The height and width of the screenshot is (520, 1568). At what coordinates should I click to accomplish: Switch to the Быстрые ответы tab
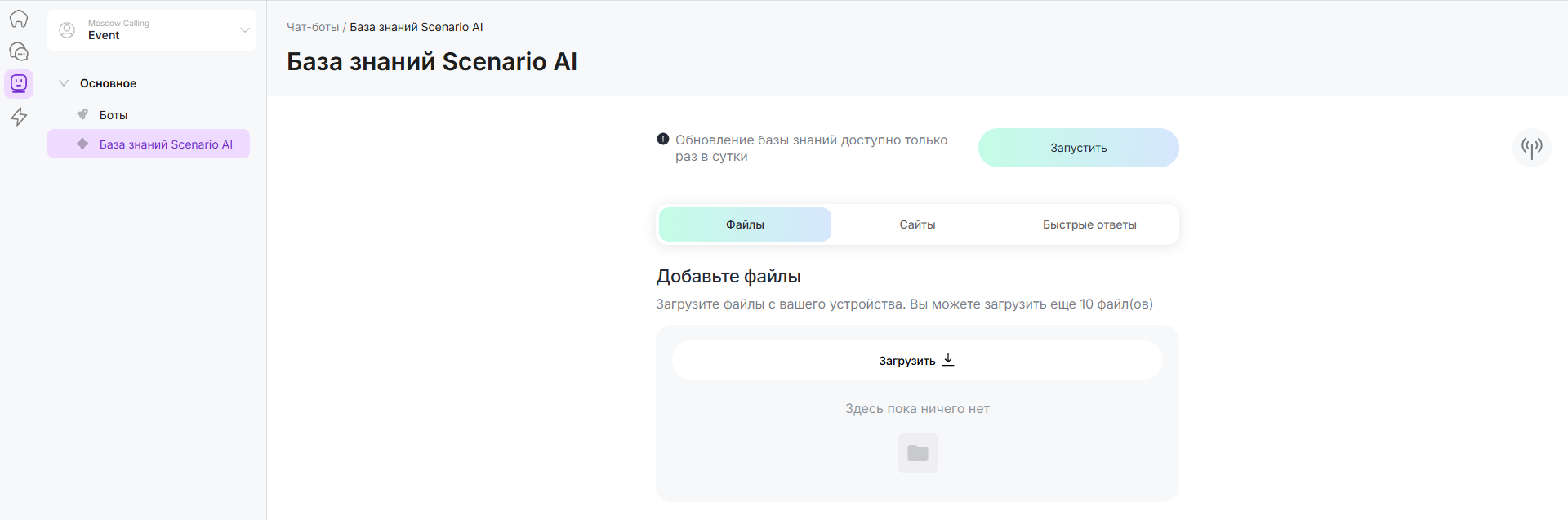pos(1089,224)
